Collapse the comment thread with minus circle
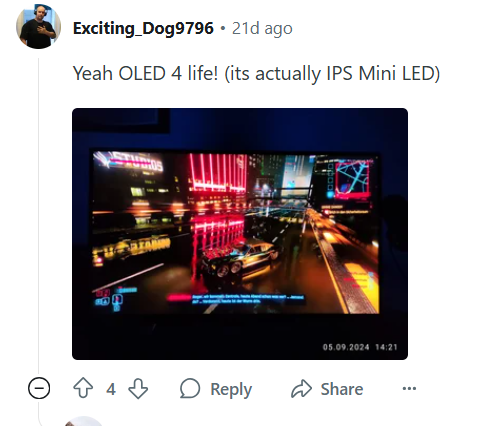Image resolution: width=501 pixels, height=426 pixels. click(x=39, y=388)
